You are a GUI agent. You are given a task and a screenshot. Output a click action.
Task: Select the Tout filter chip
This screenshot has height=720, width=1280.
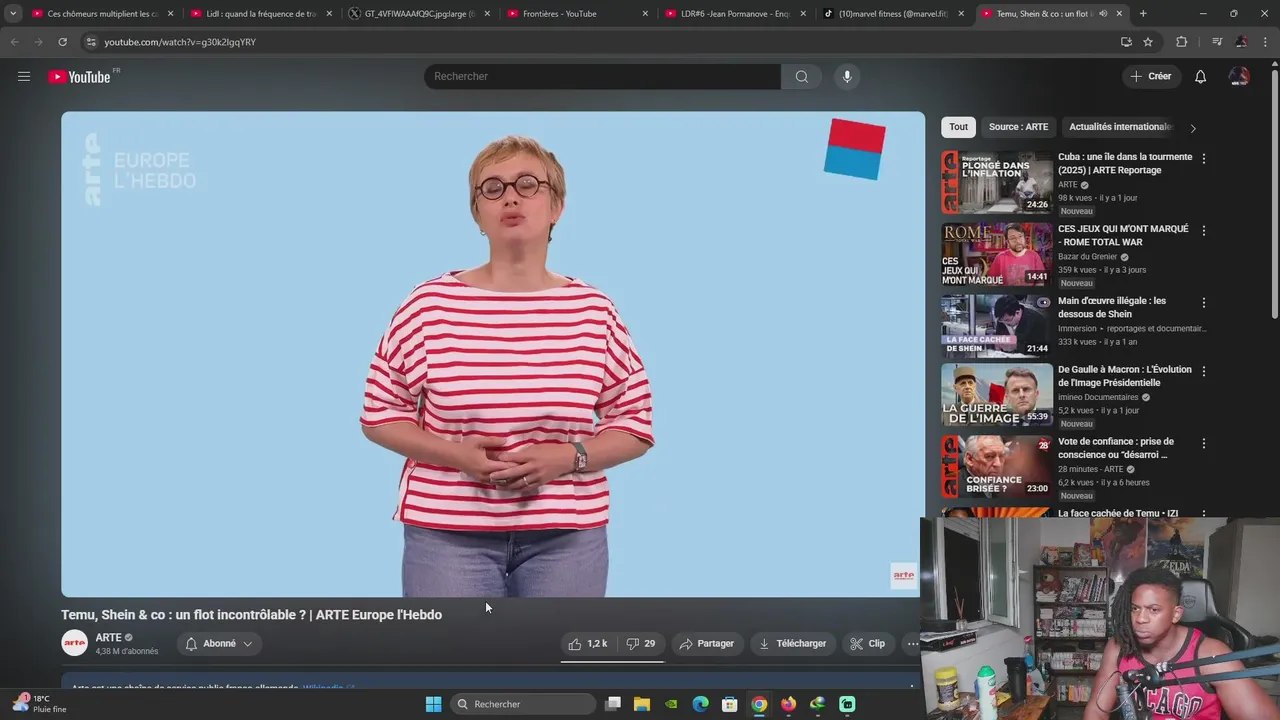click(x=958, y=127)
